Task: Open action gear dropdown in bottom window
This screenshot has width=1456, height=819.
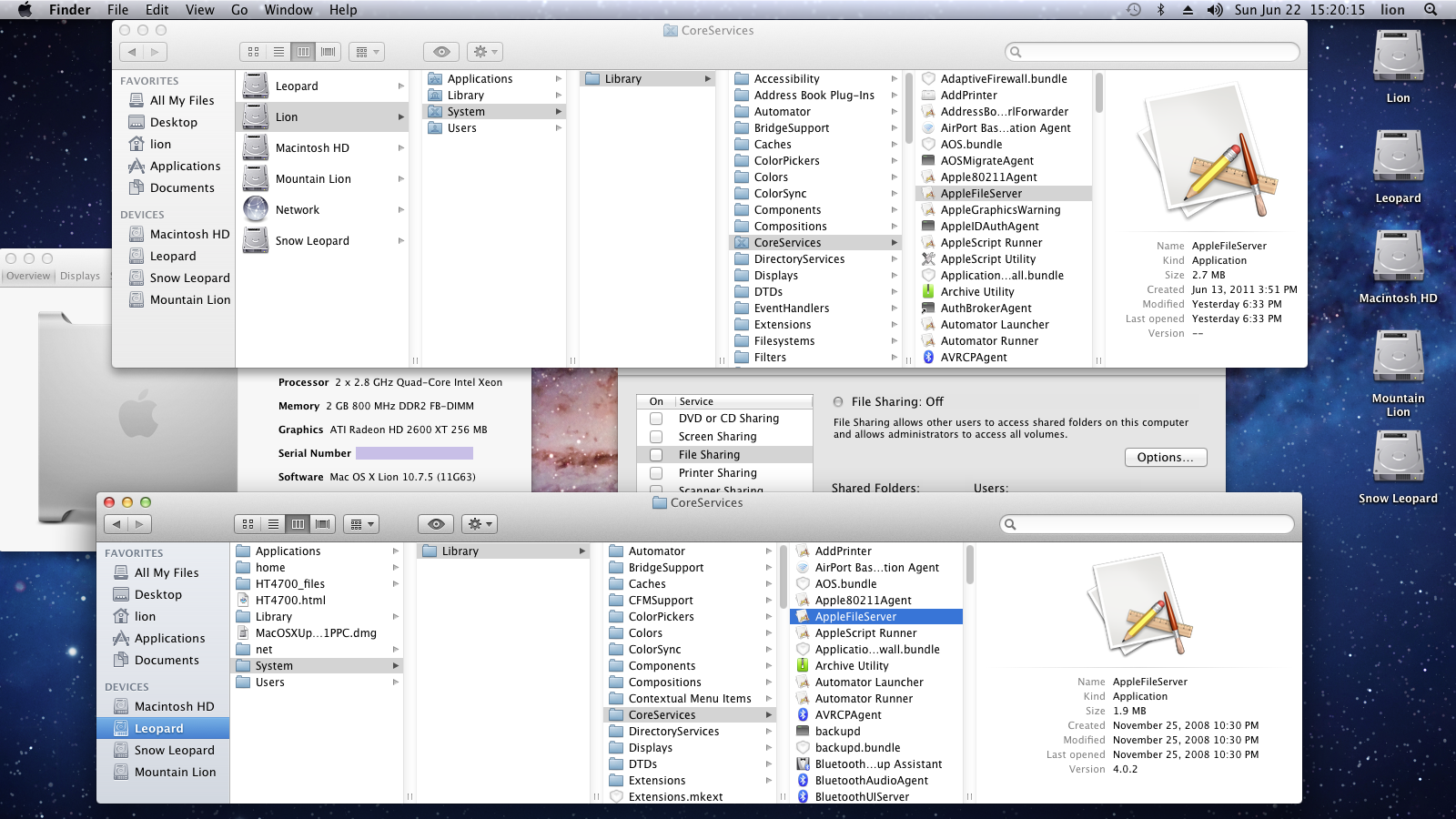Action: (x=479, y=524)
